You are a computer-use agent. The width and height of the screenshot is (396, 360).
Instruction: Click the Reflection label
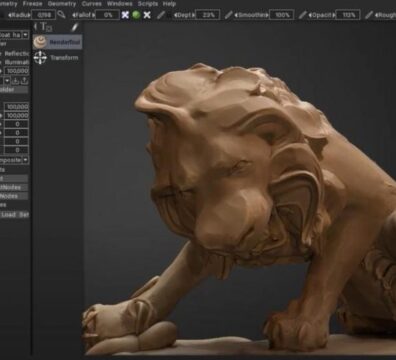[x=17, y=53]
